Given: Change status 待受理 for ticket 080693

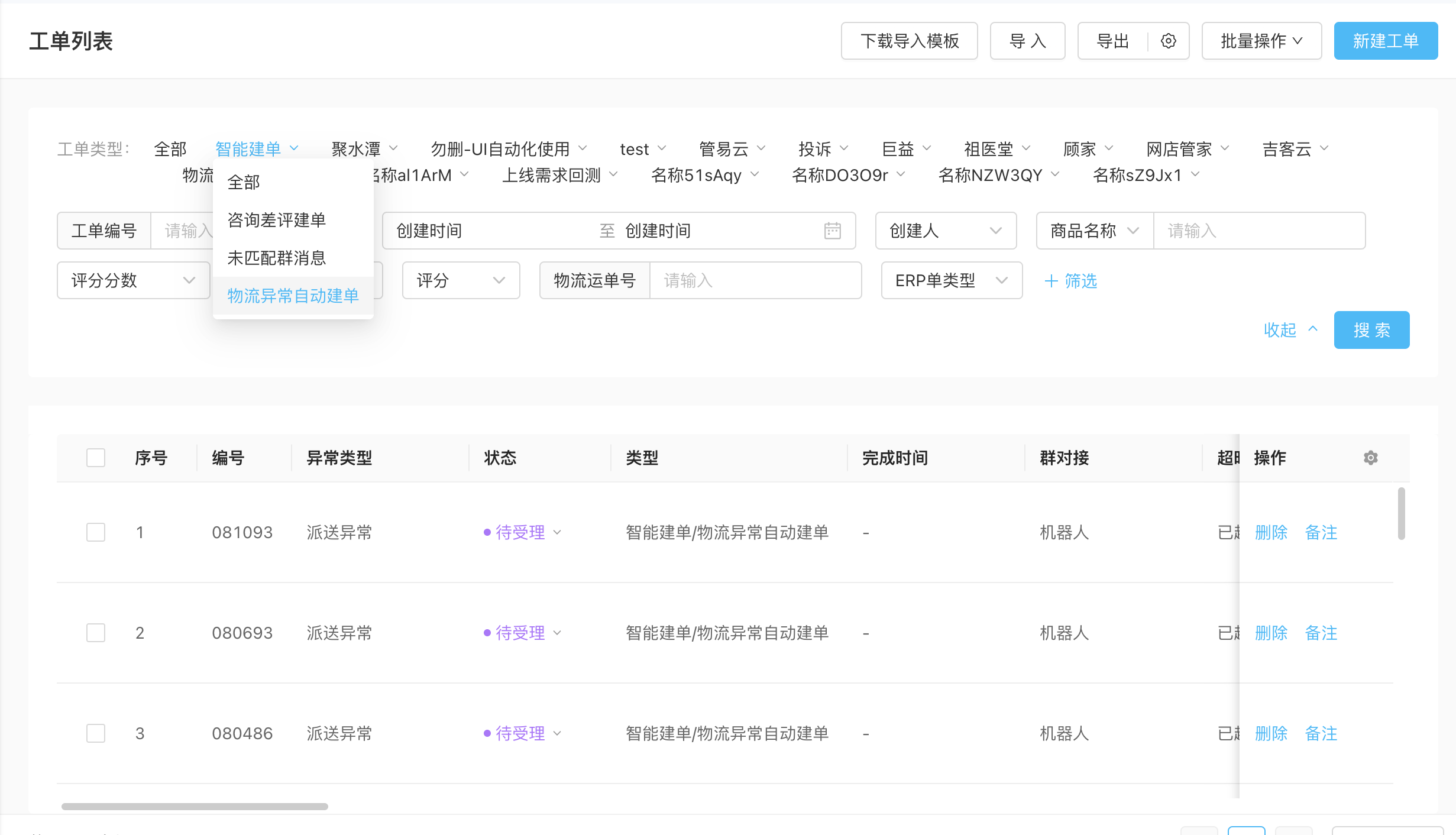Looking at the screenshot, I should point(522,633).
